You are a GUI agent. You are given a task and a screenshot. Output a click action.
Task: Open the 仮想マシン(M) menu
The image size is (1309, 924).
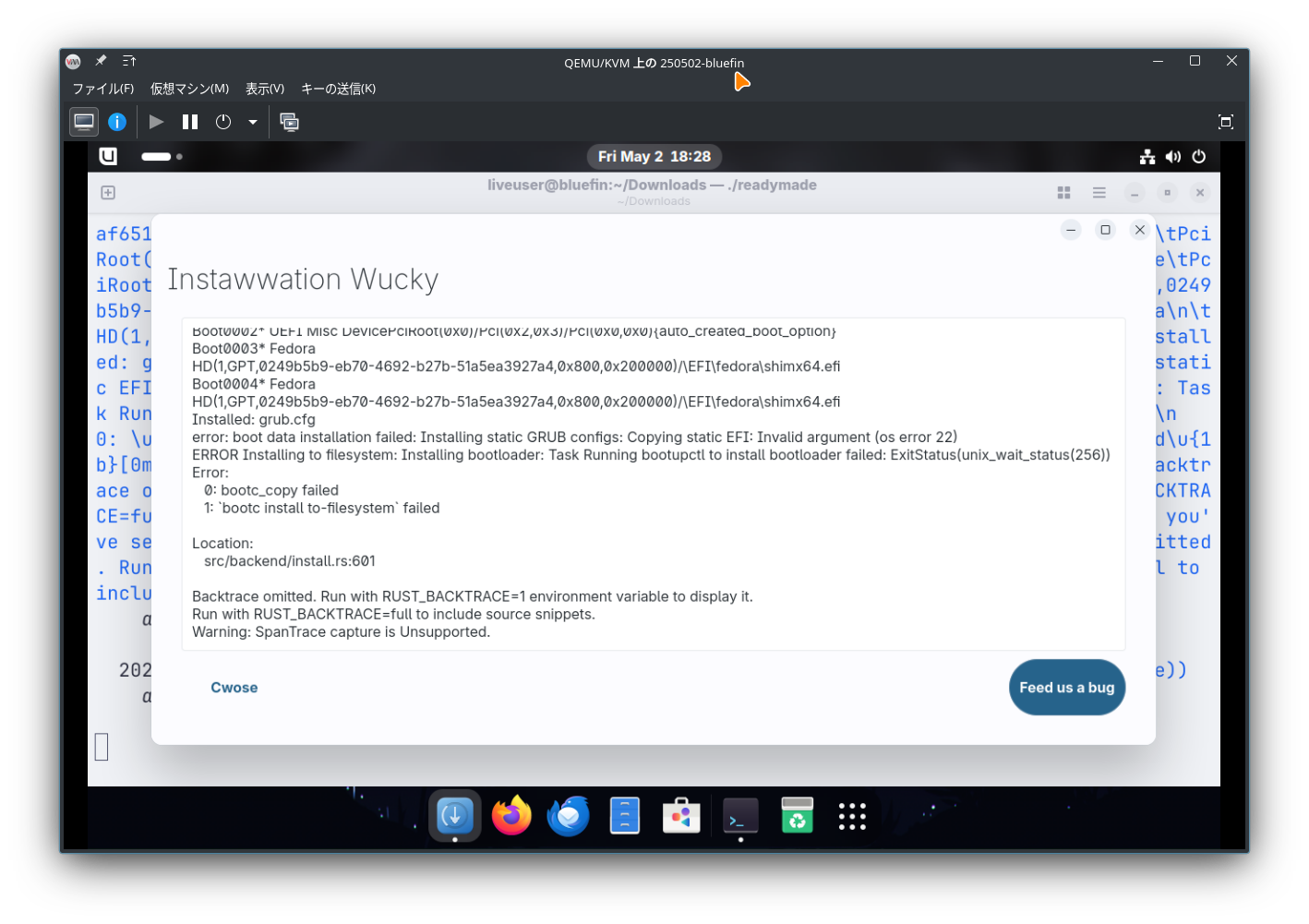click(189, 89)
